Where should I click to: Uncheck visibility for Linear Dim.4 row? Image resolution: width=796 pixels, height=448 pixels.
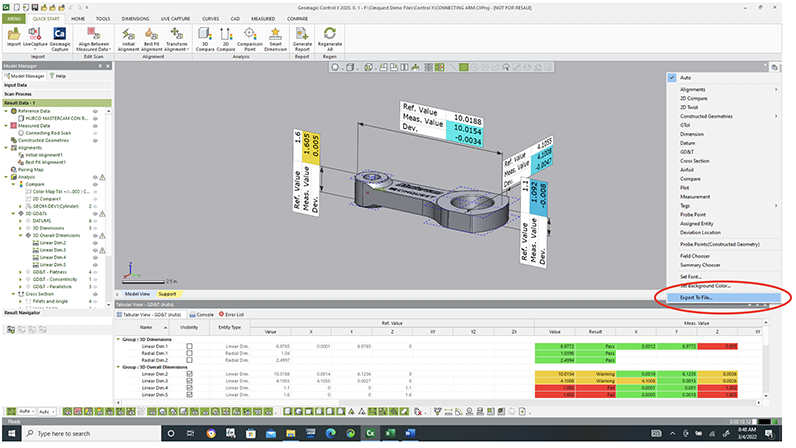coord(189,388)
